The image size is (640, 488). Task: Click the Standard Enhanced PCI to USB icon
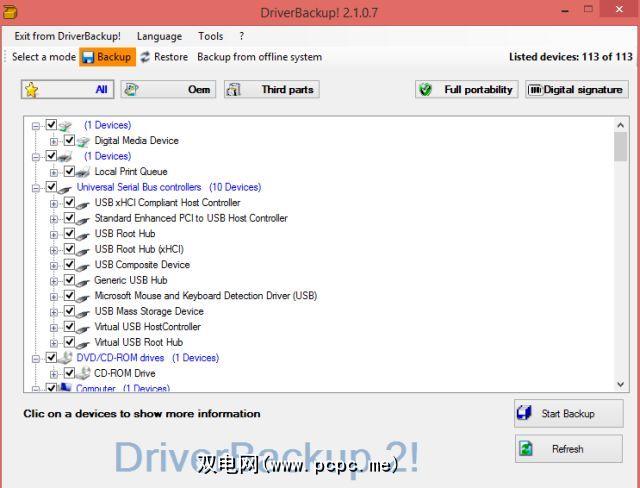(x=83, y=220)
